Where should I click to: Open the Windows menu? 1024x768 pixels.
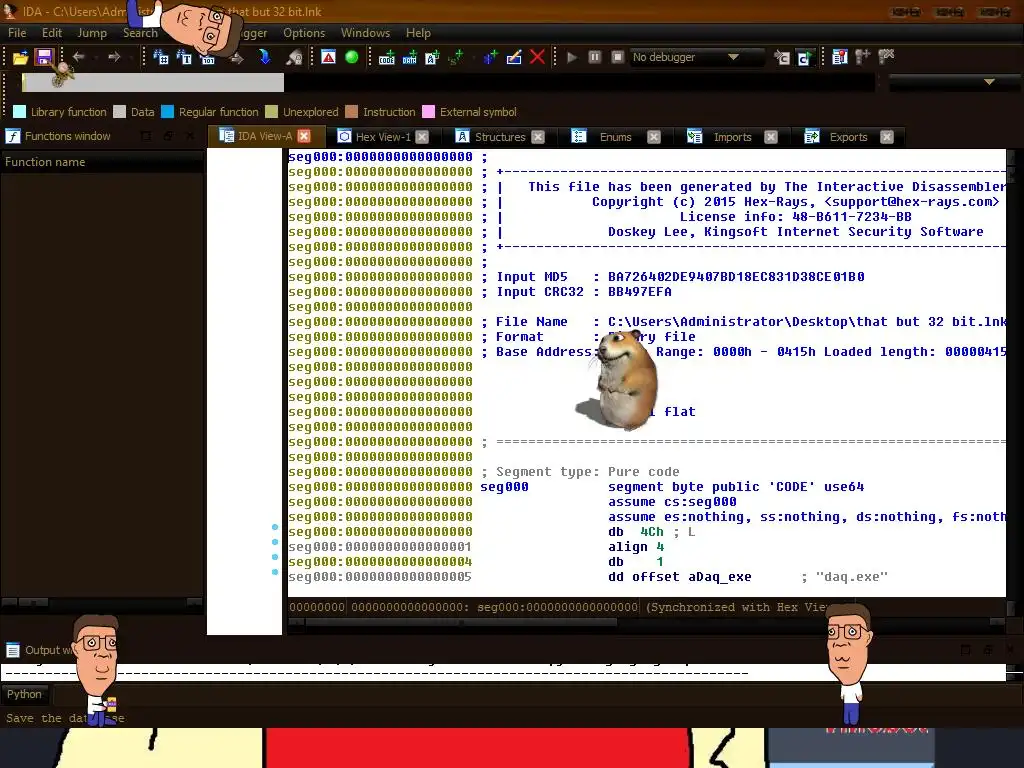coord(365,33)
